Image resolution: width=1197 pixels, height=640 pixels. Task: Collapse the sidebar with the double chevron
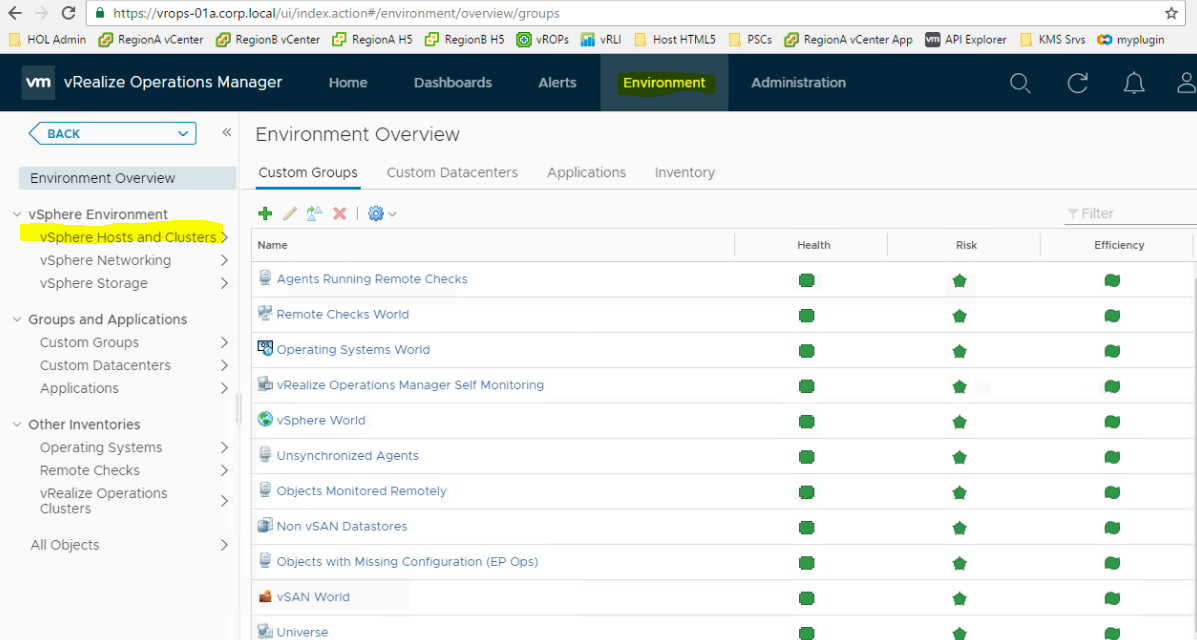(x=227, y=132)
